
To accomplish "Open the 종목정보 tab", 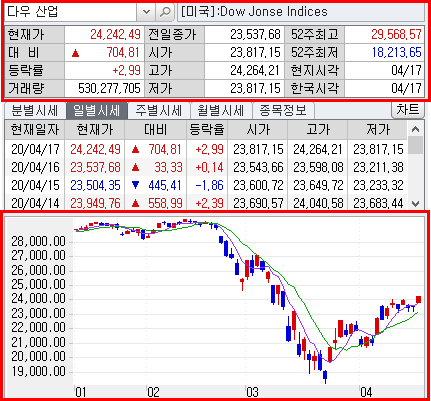I will click(283, 111).
